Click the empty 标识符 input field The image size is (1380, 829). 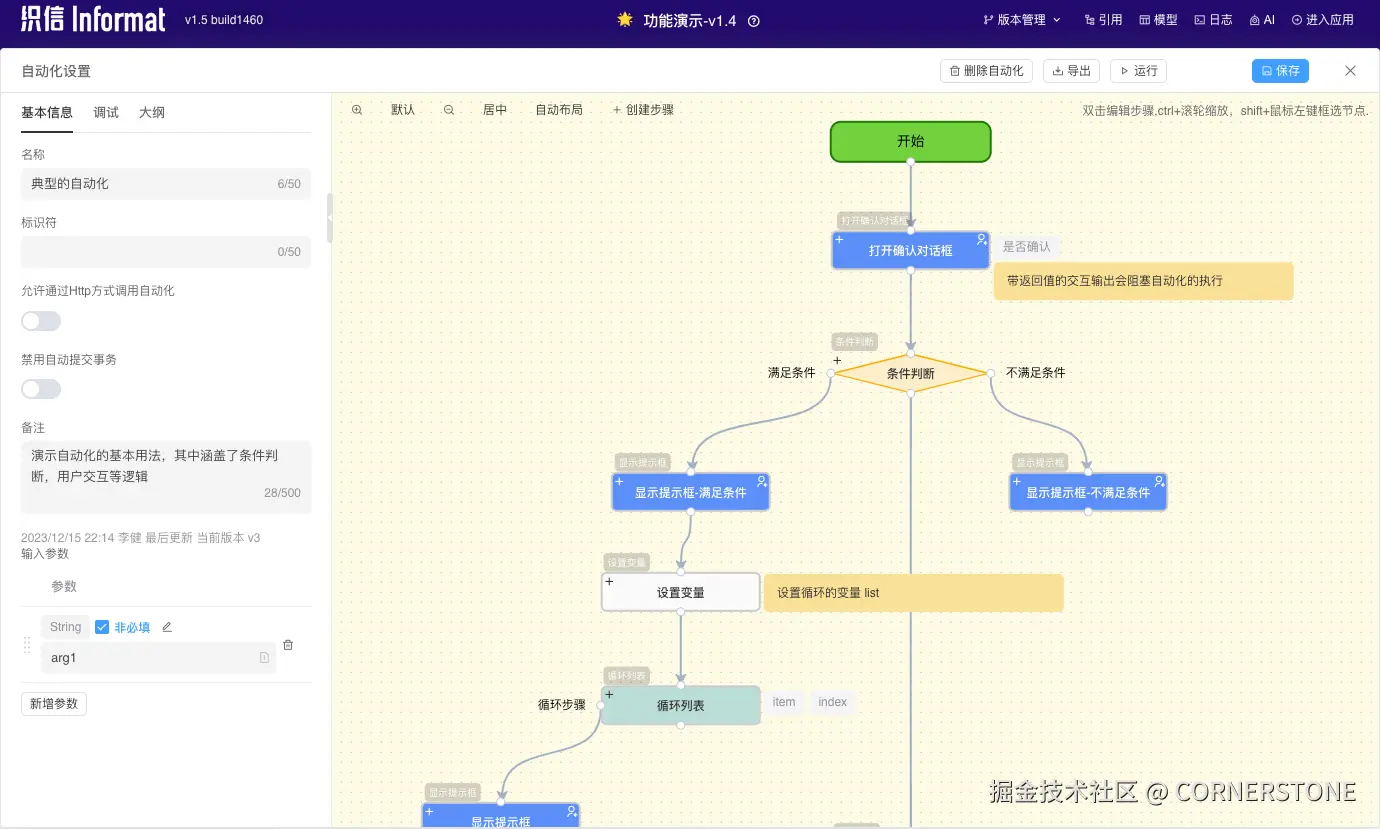166,252
